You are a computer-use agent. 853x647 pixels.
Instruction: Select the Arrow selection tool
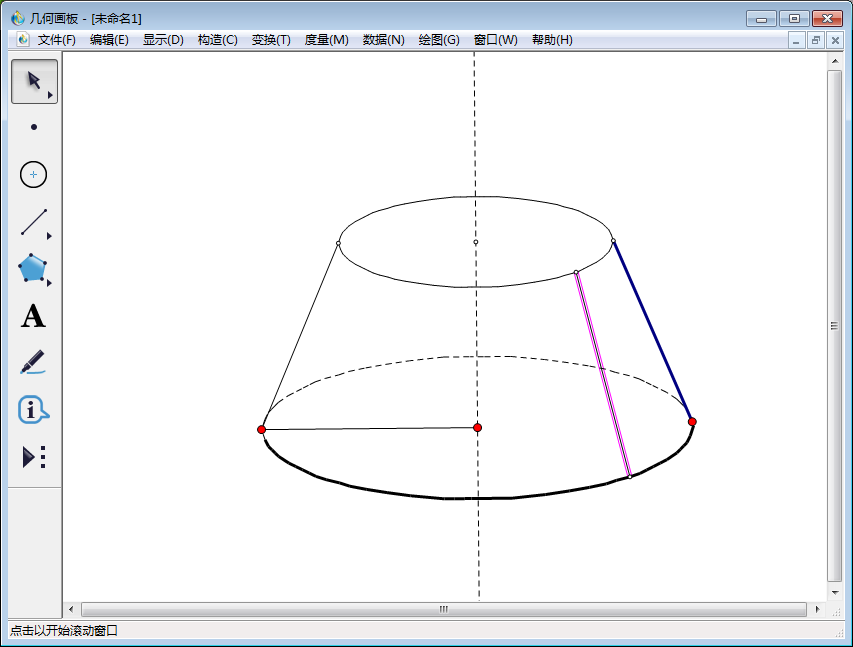pos(34,81)
